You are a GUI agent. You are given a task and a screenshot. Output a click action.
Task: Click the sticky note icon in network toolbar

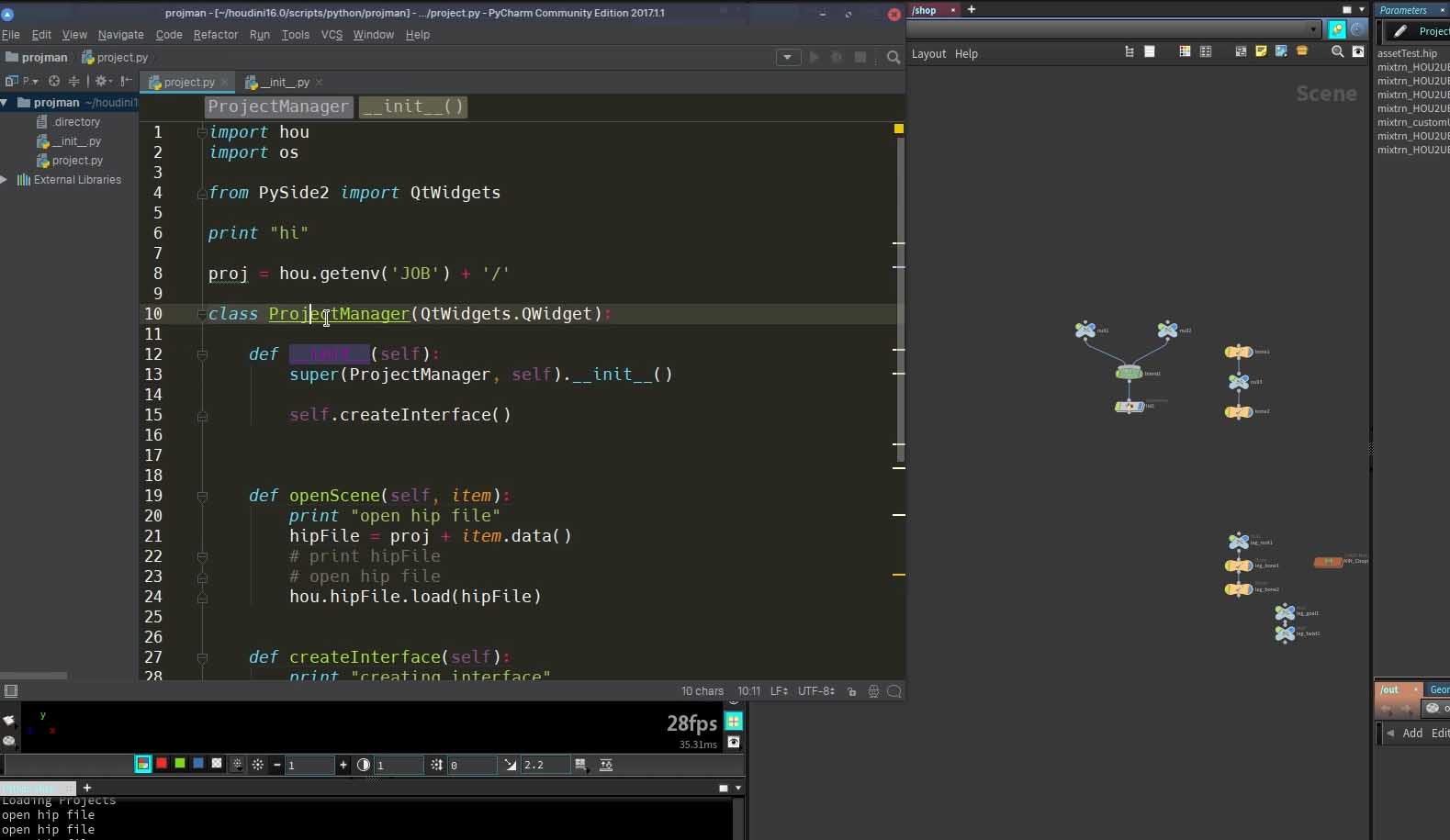pyautogui.click(x=1261, y=52)
